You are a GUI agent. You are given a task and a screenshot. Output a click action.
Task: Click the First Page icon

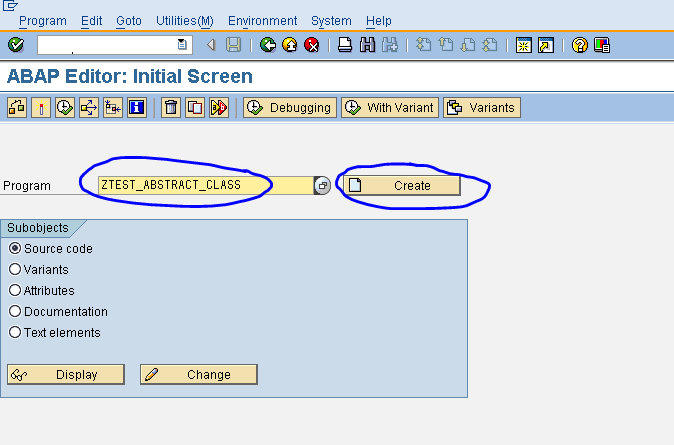[x=423, y=45]
